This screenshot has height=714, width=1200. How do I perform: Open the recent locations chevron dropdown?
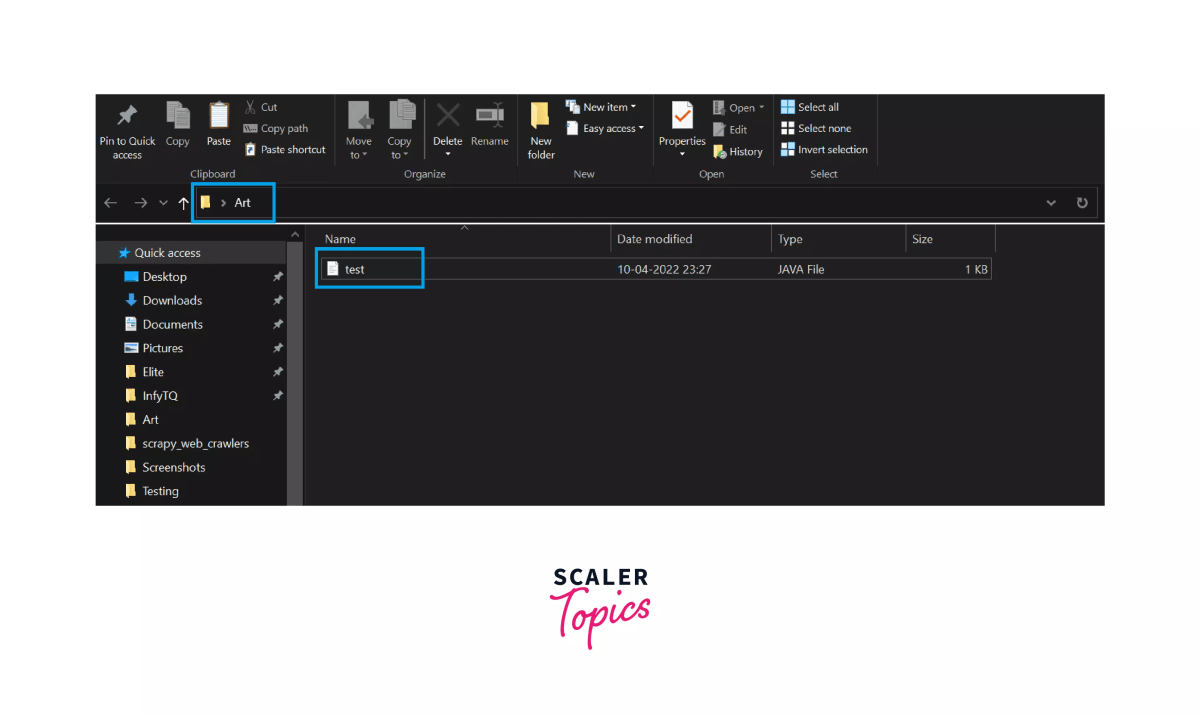click(x=163, y=202)
